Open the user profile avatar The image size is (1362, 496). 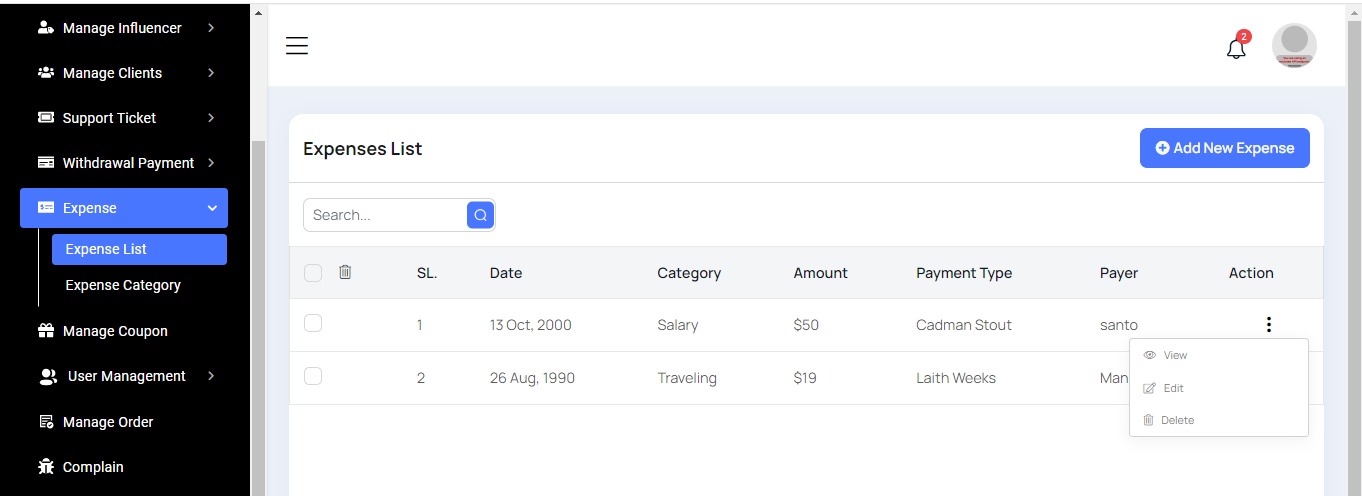click(1294, 46)
